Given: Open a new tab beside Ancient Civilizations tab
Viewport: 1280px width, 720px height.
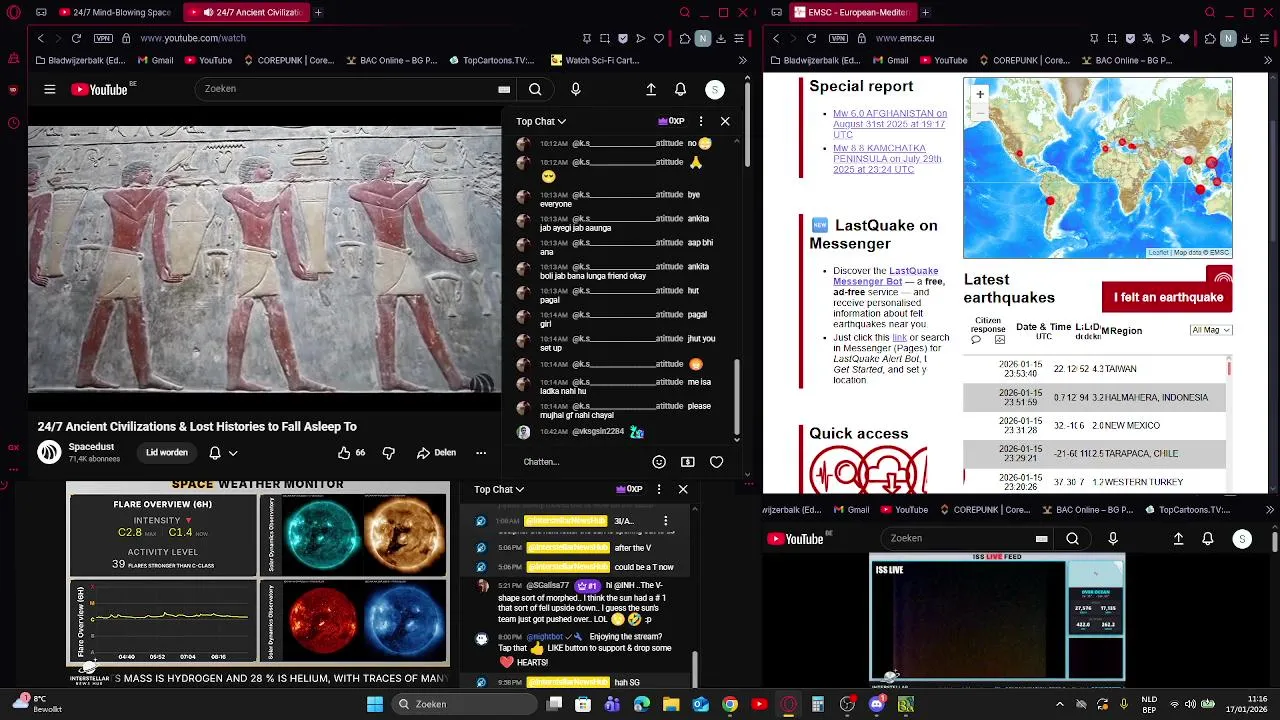Looking at the screenshot, I should coord(318,12).
